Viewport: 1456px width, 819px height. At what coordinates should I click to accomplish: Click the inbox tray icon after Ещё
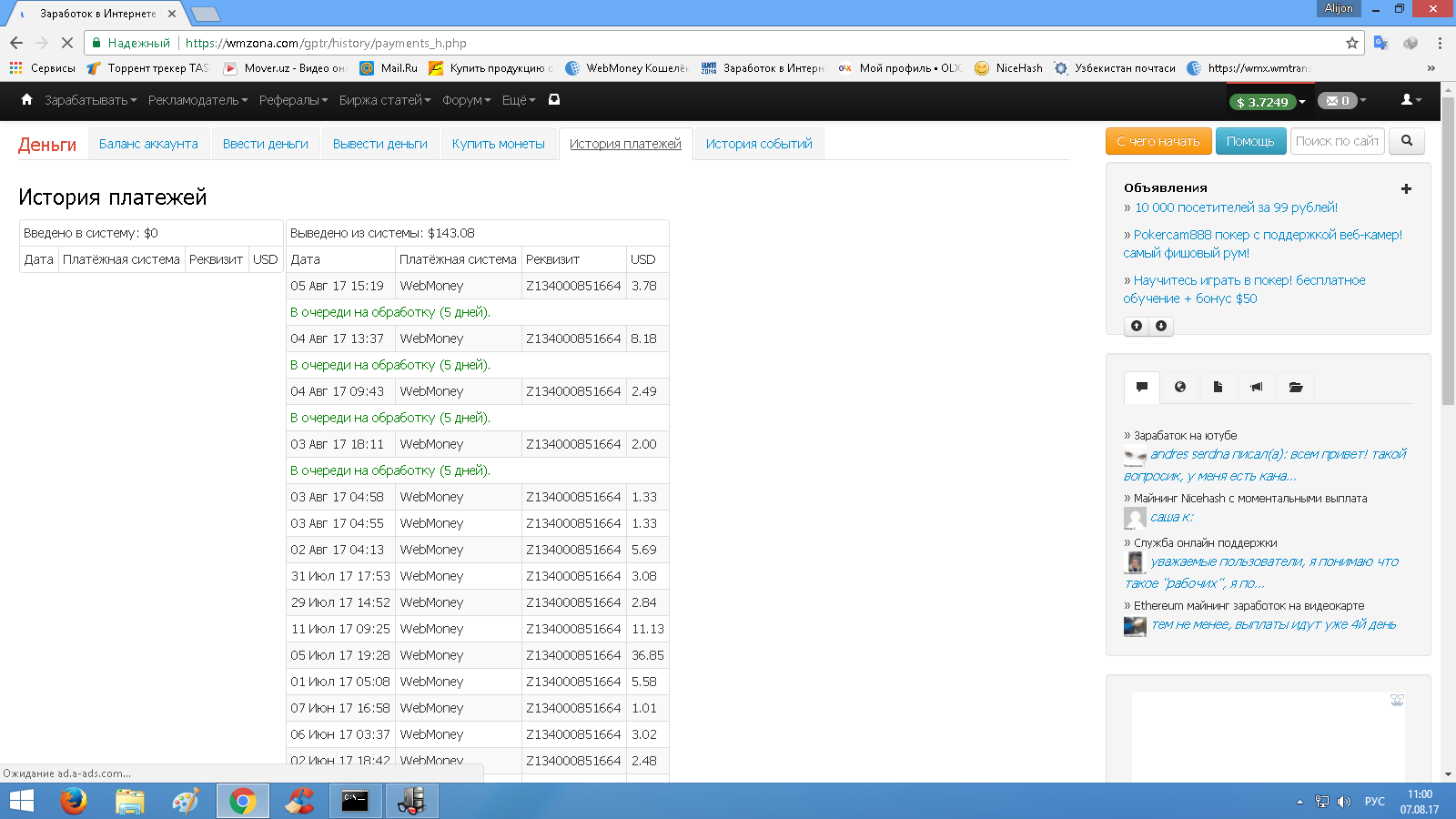point(554,99)
